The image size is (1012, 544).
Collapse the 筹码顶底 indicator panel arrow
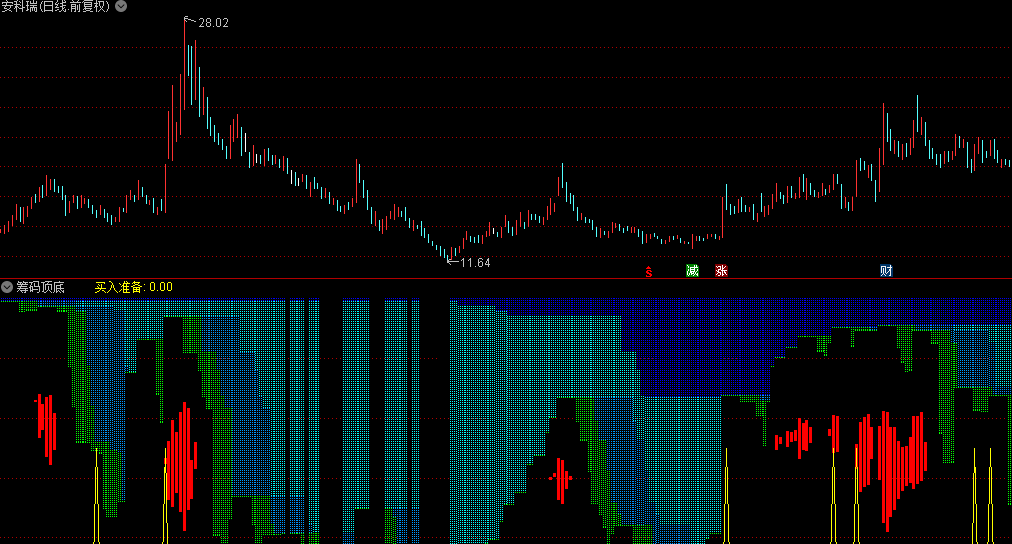point(7,287)
